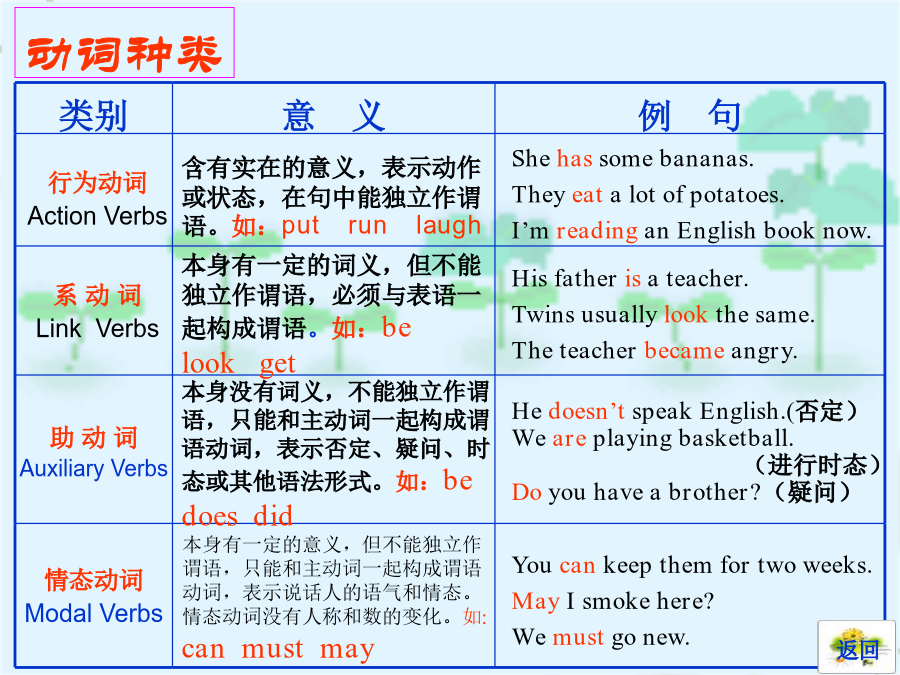Click 'May I smoke here?' sentence
Screen dimensions: 900x675
click(612, 601)
